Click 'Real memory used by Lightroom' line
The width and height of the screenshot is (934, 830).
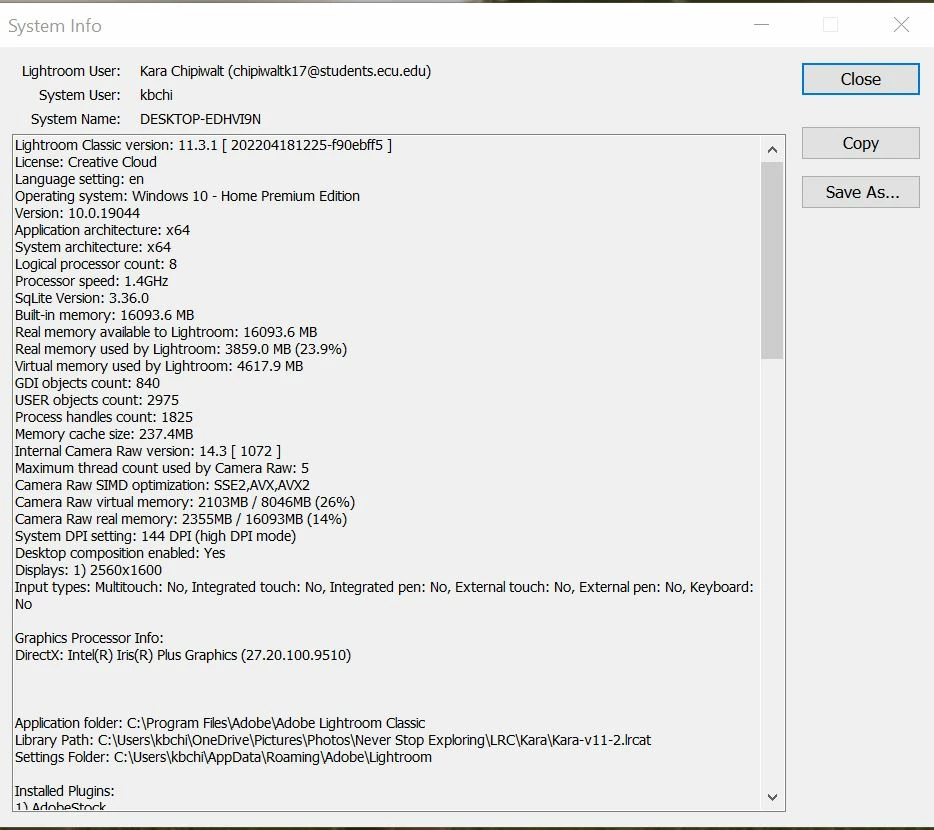181,349
